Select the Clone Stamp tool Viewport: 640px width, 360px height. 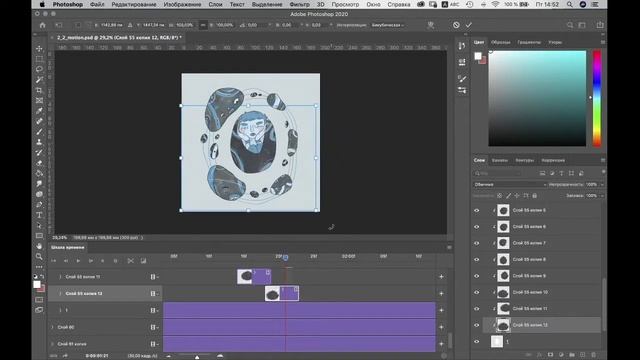click(39, 142)
